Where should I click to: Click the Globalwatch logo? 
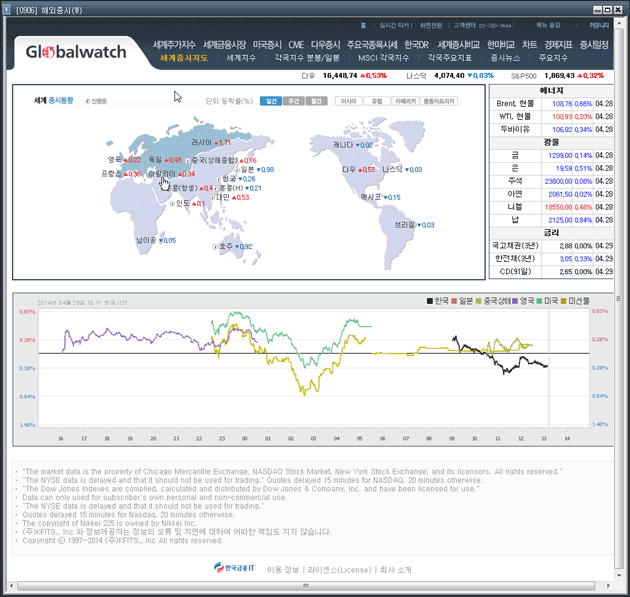76,52
